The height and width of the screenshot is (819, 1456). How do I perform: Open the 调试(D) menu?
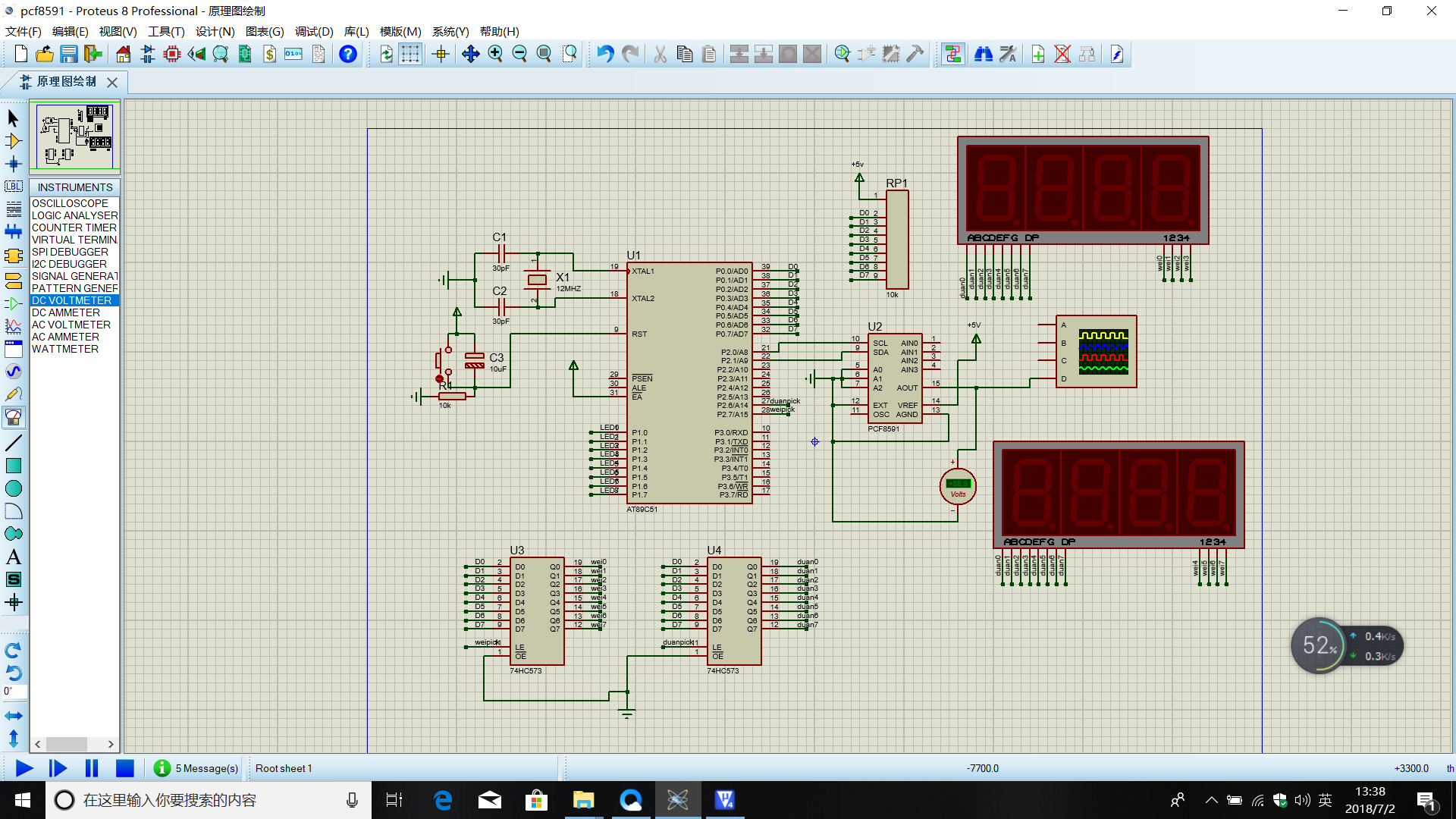pyautogui.click(x=314, y=31)
